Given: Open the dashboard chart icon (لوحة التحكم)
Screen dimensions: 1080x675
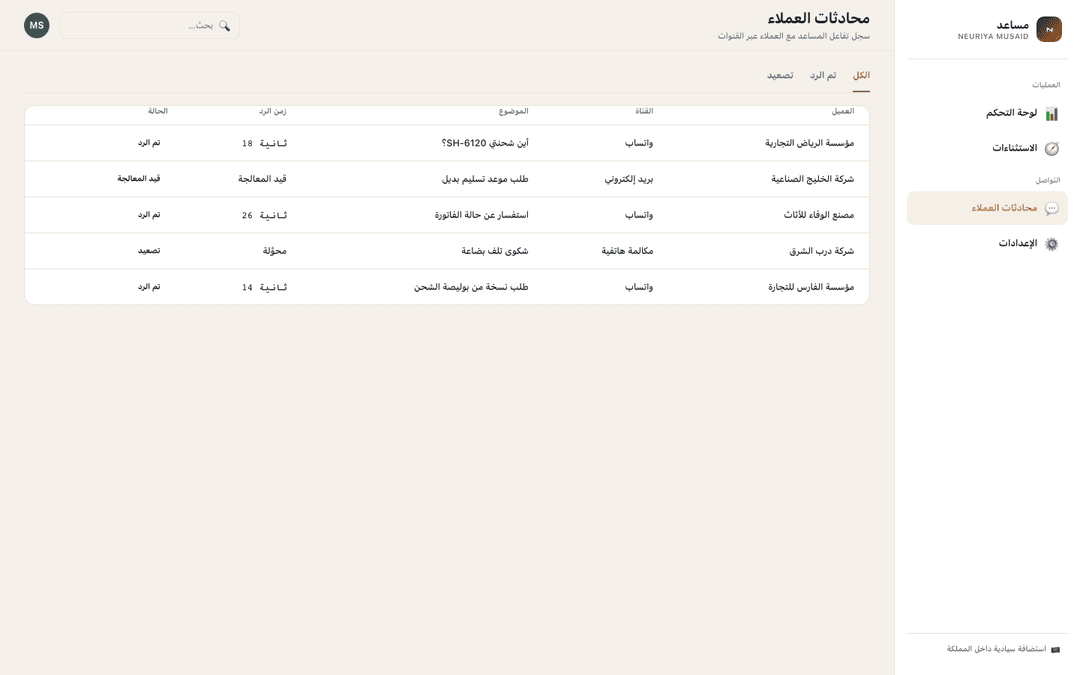Looking at the screenshot, I should [x=1051, y=114].
